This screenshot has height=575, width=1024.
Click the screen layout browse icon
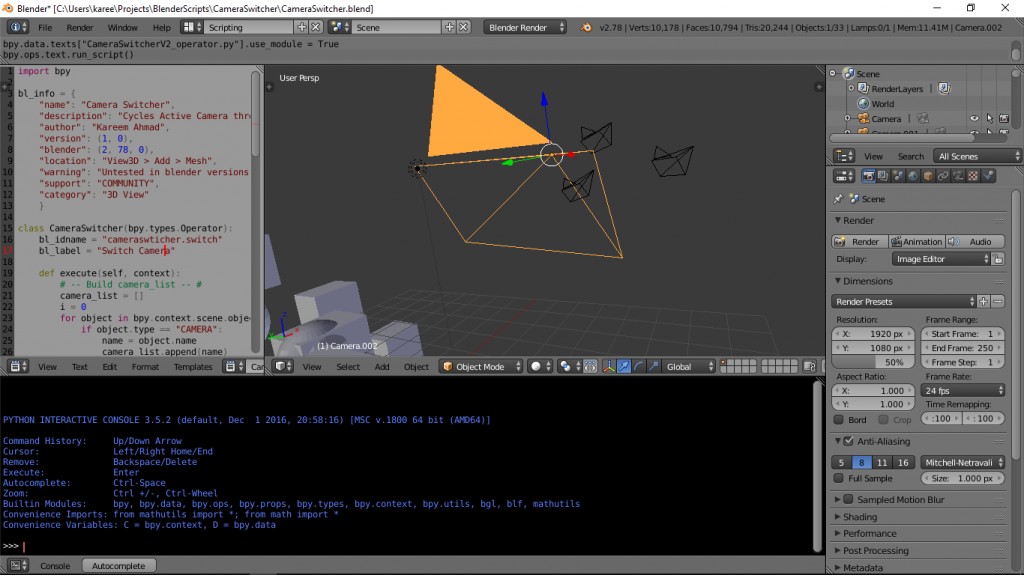(x=191, y=27)
